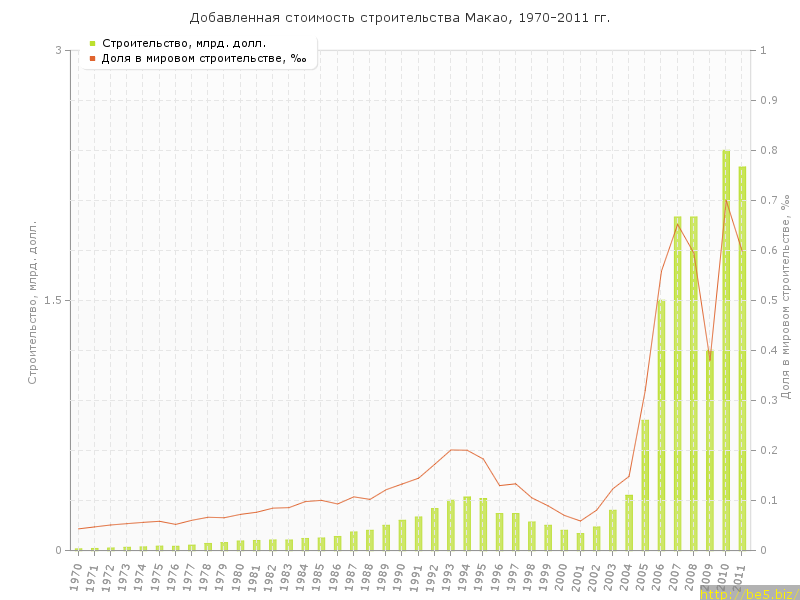This screenshot has width=800, height=600.
Task: Click the green bar for 2006
Action: click(x=661, y=425)
